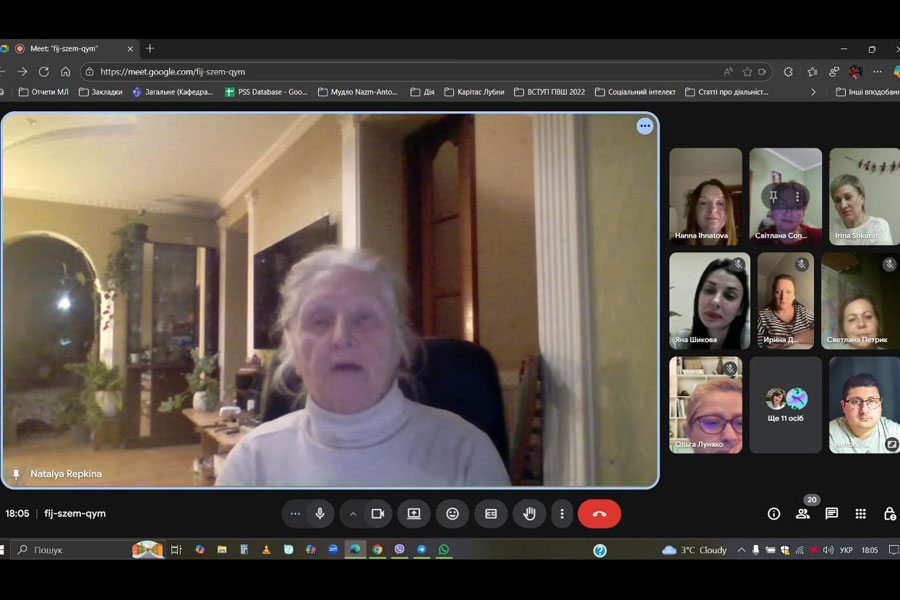
Task: Switch the keyboard language 'УКР'
Action: pyautogui.click(x=845, y=550)
